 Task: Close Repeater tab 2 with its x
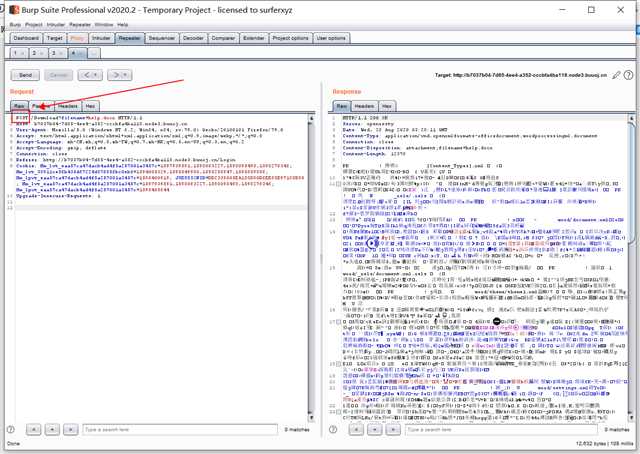pos(42,53)
